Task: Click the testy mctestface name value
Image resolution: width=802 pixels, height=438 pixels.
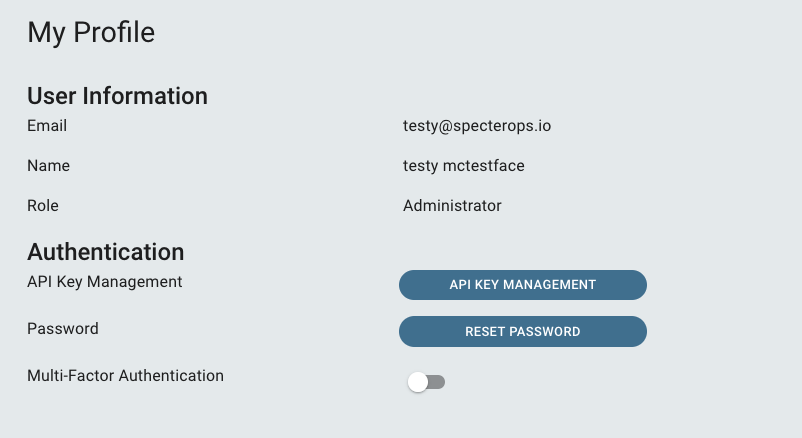Action: [464, 166]
